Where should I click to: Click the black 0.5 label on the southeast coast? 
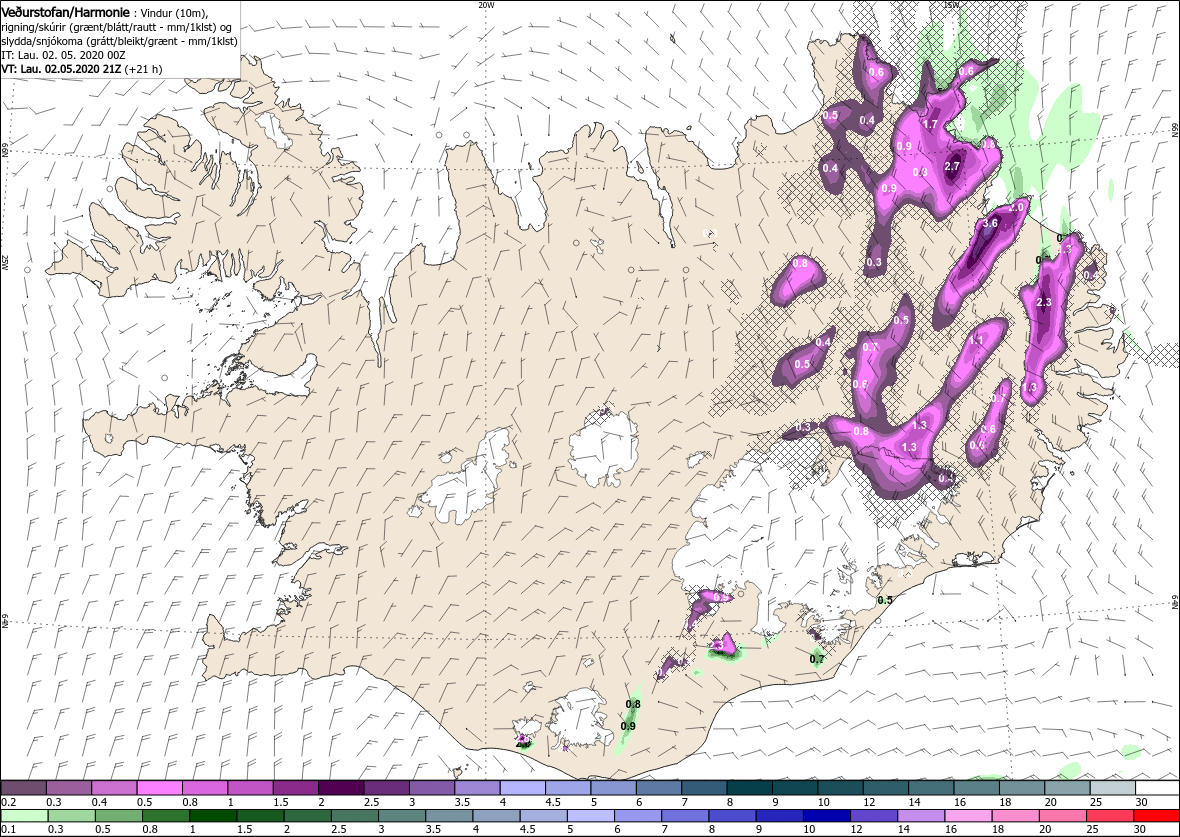point(885,600)
